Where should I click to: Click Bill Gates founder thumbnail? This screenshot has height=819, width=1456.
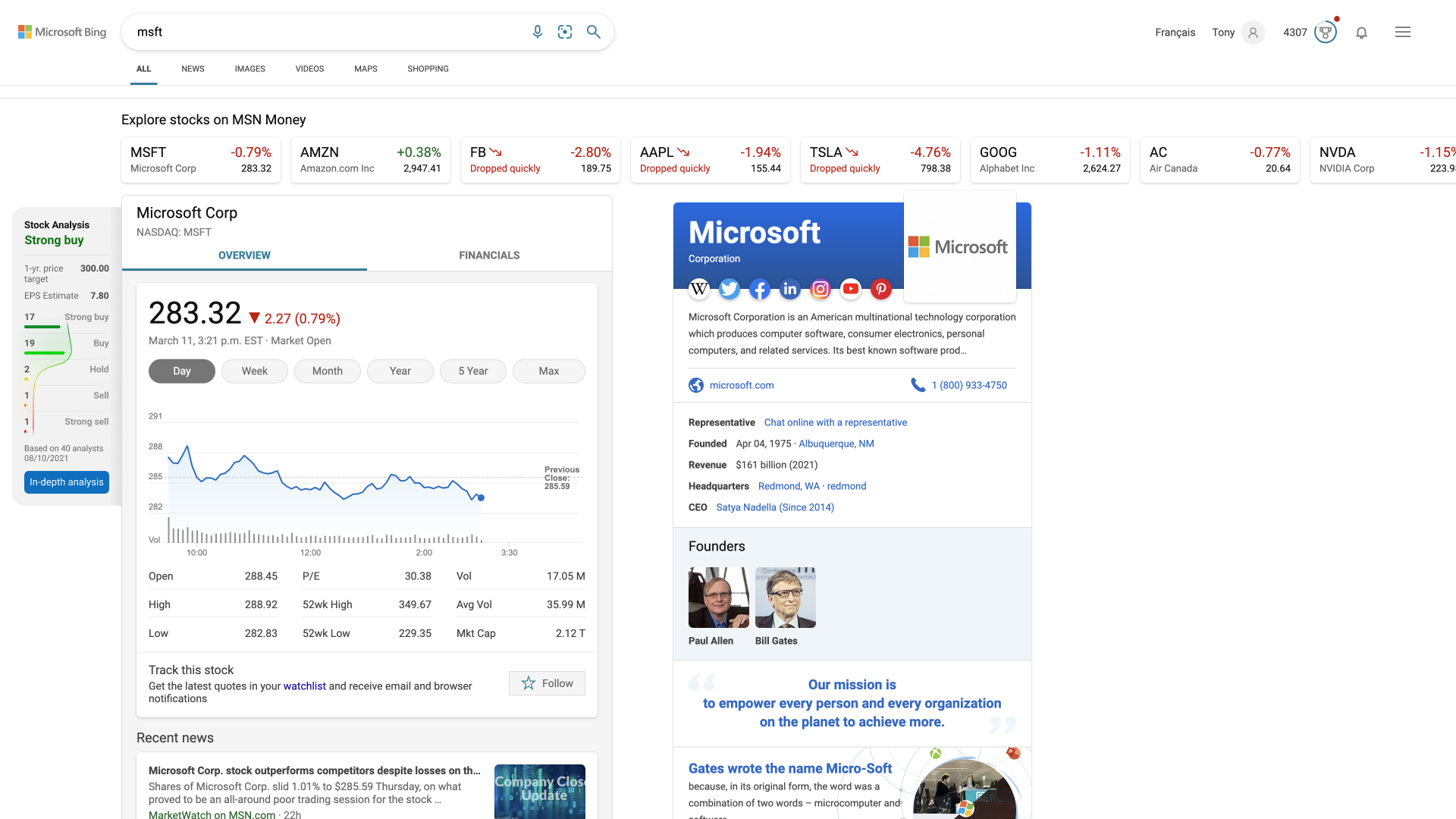point(785,598)
